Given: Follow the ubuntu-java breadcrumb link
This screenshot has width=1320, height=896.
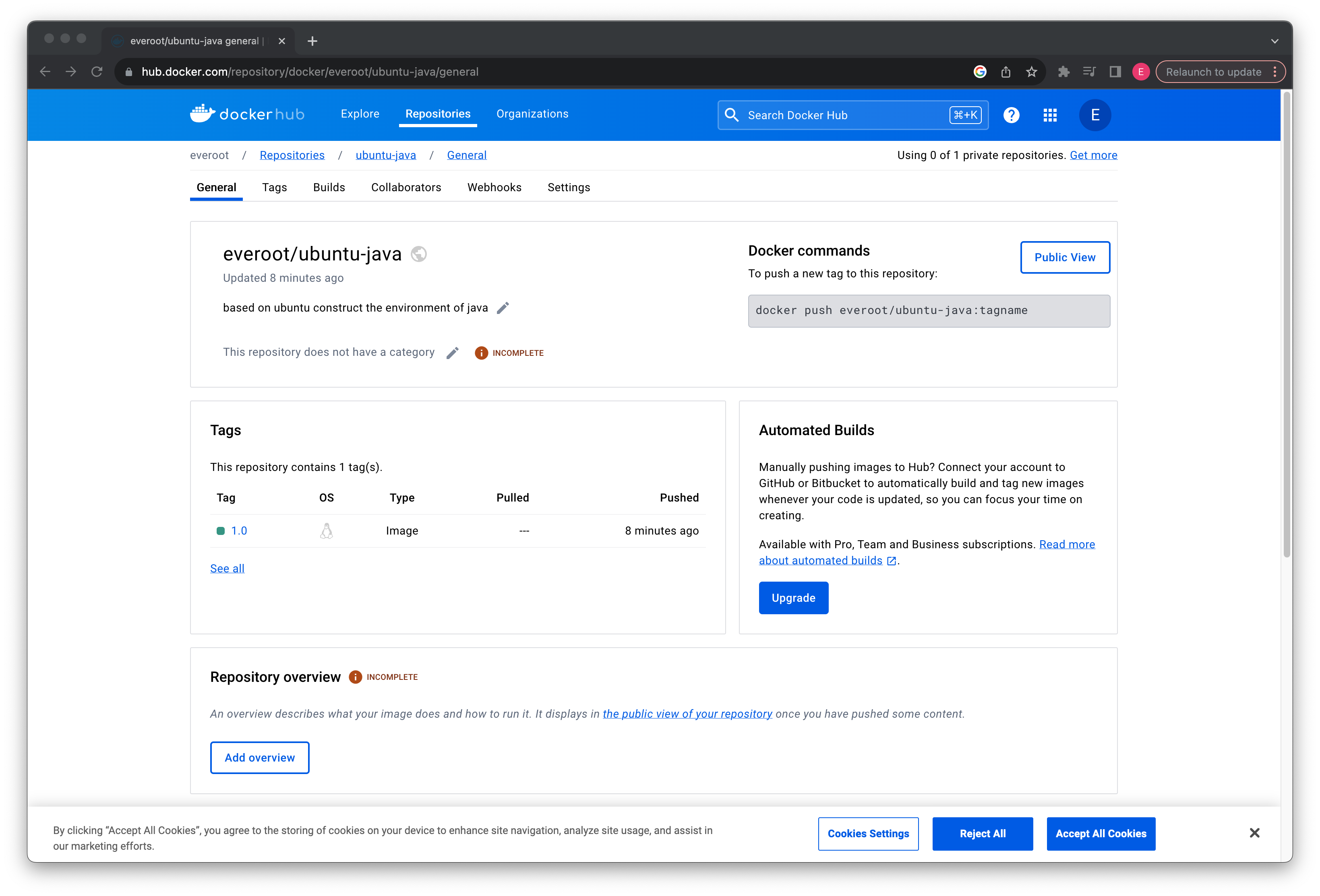Looking at the screenshot, I should pyautogui.click(x=386, y=155).
